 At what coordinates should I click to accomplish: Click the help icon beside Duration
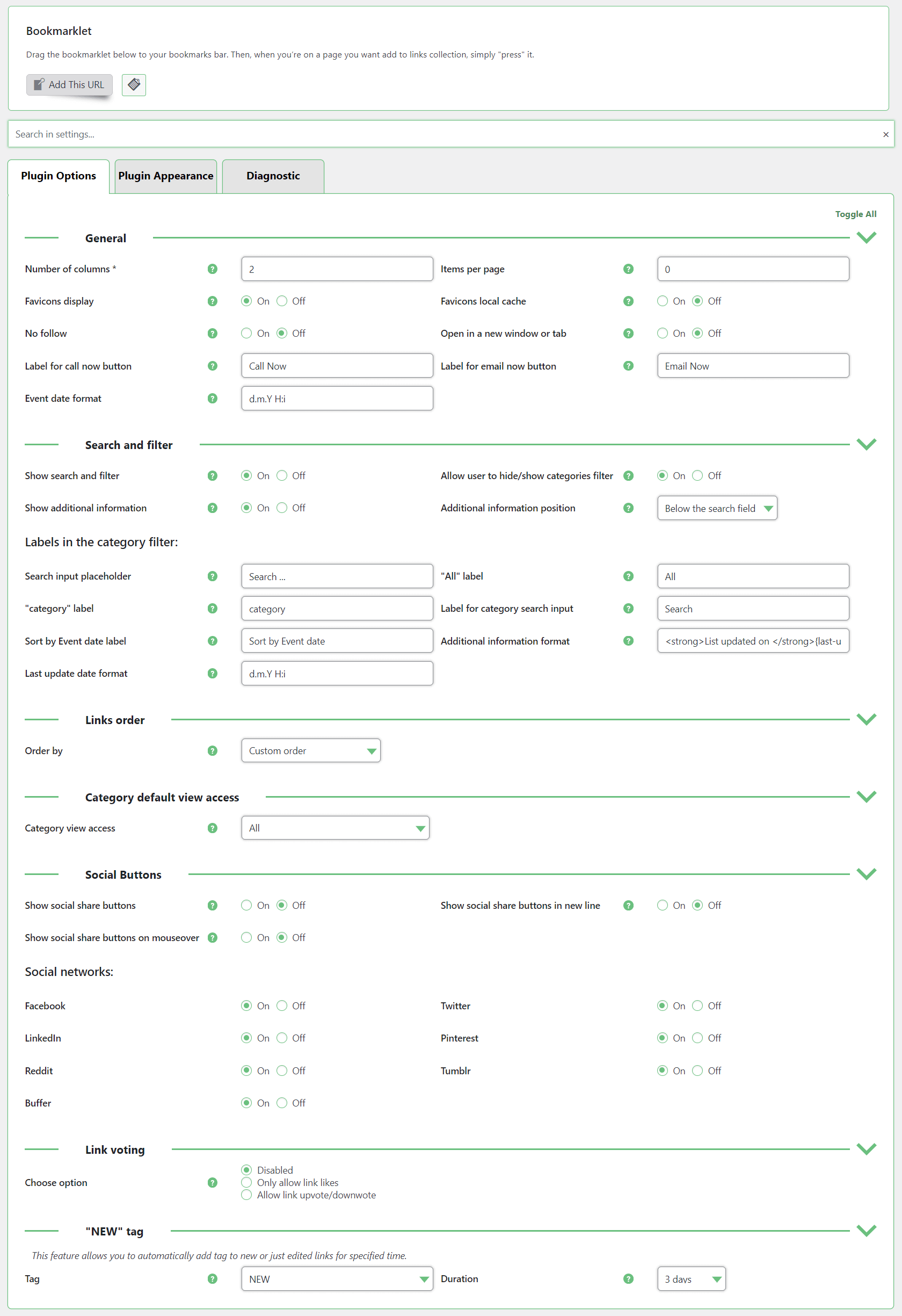point(628,1279)
